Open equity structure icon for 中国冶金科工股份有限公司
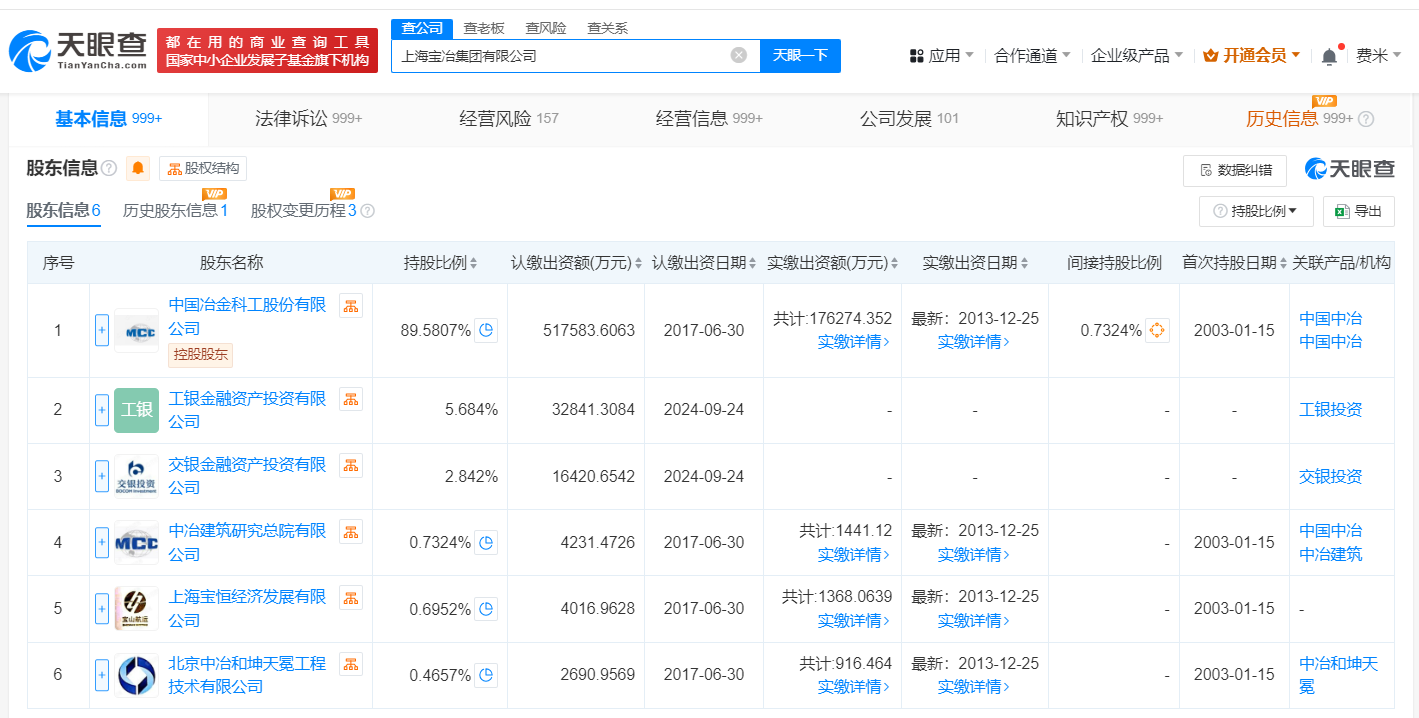The image size is (1419, 718). point(351,306)
